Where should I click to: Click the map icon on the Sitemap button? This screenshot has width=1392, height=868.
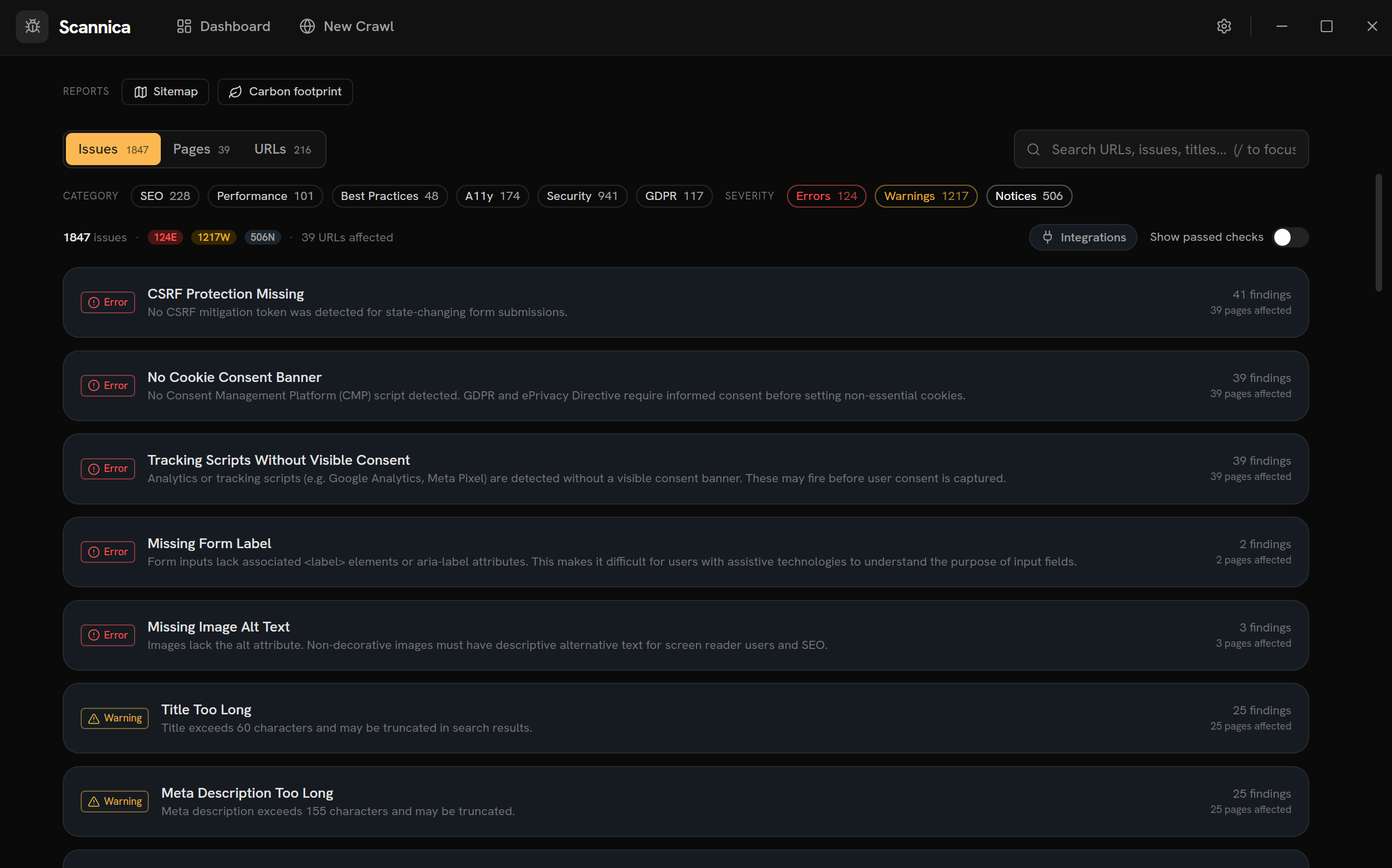[x=141, y=92]
